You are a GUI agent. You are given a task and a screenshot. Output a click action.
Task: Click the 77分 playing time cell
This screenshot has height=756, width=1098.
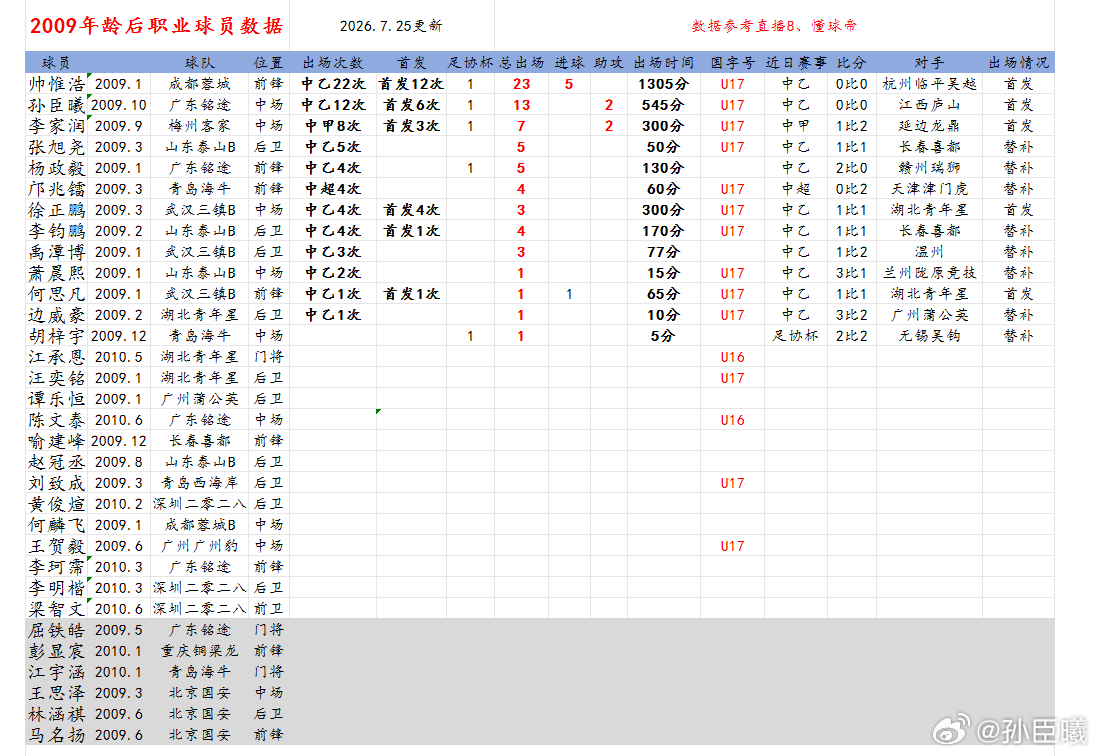(x=664, y=252)
